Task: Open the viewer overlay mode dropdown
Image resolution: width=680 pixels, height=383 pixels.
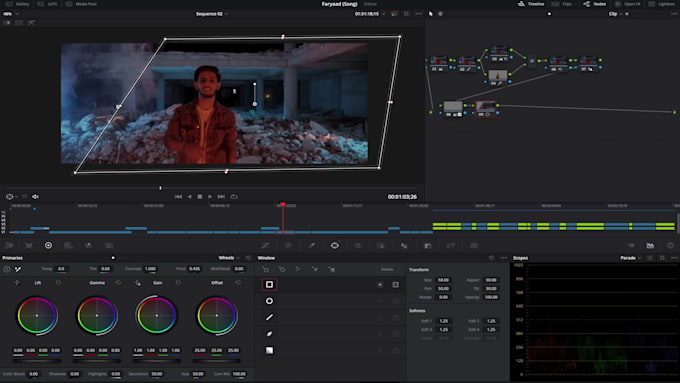Action: tap(12, 196)
